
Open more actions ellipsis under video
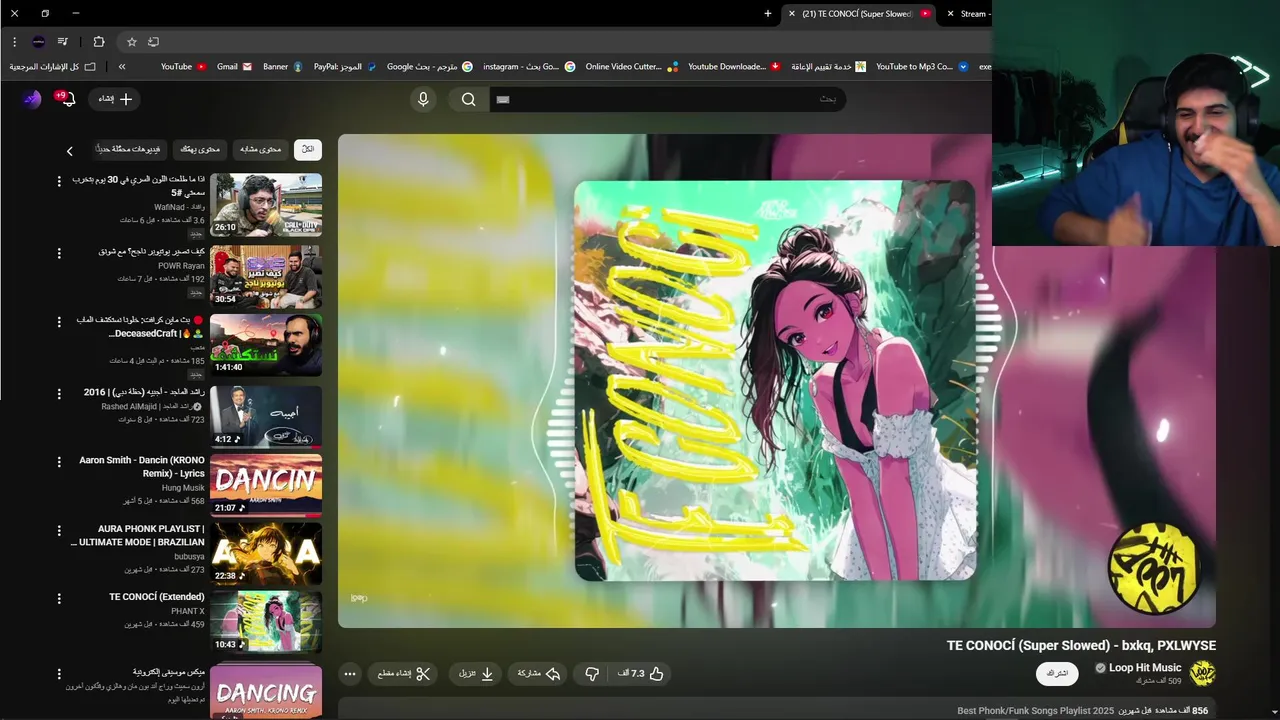(350, 674)
